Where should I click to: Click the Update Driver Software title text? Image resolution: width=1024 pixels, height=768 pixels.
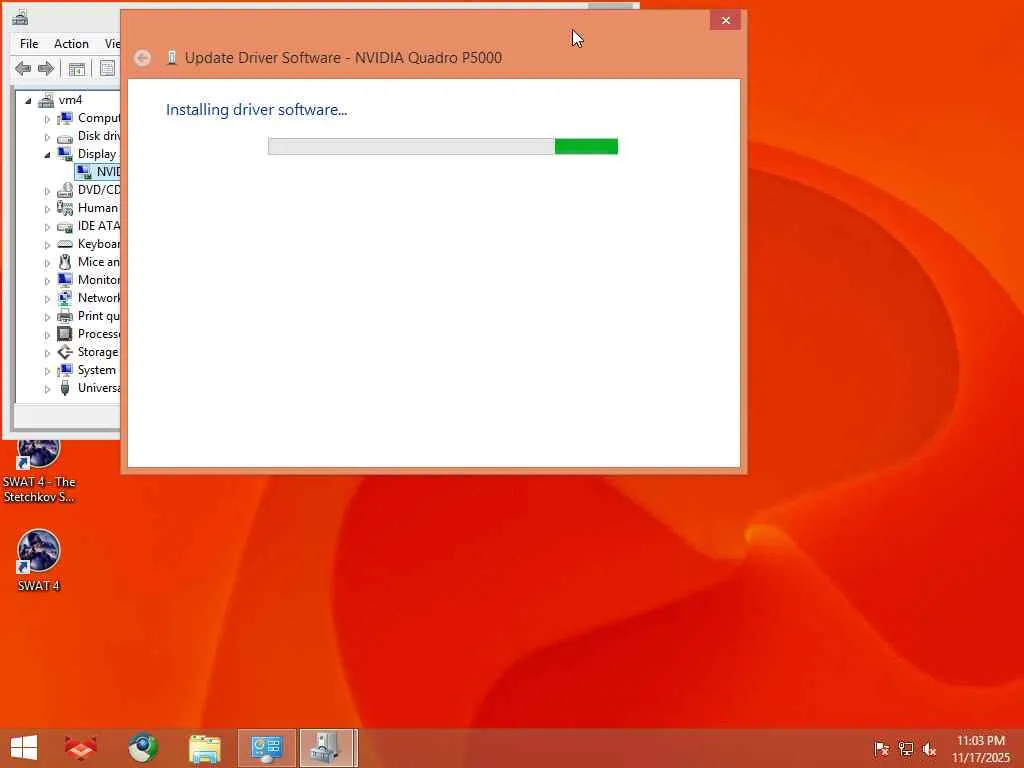tap(344, 57)
